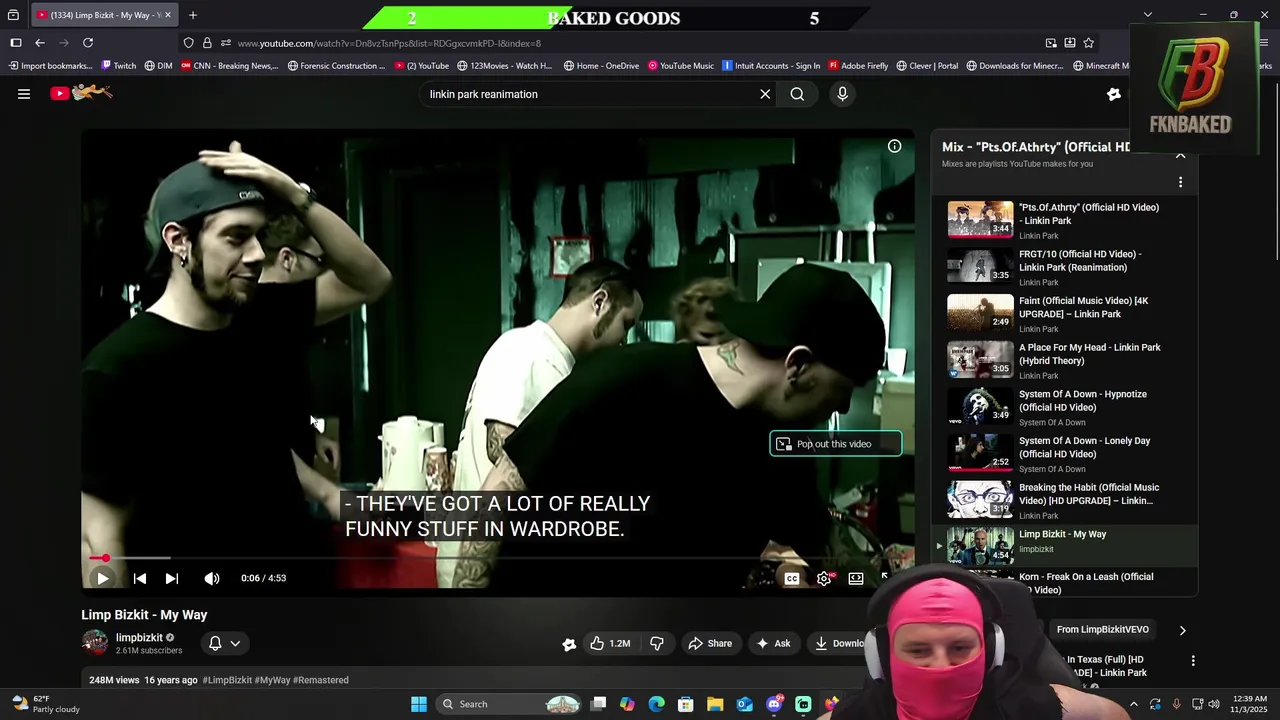Image resolution: width=1280 pixels, height=720 pixels.
Task: Bookmark this page with the star icon
Action: click(1088, 43)
